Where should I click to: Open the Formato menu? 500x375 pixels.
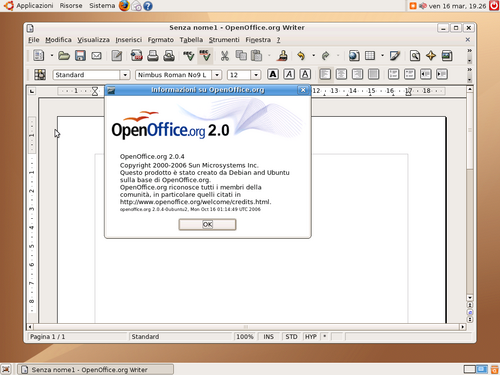click(161, 40)
